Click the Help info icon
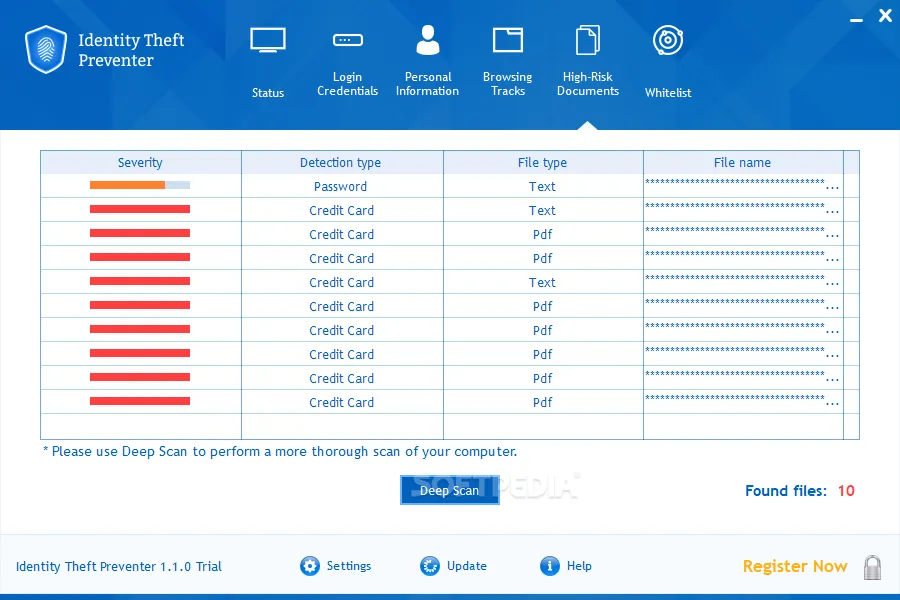Viewport: 900px width, 600px height. tap(549, 566)
